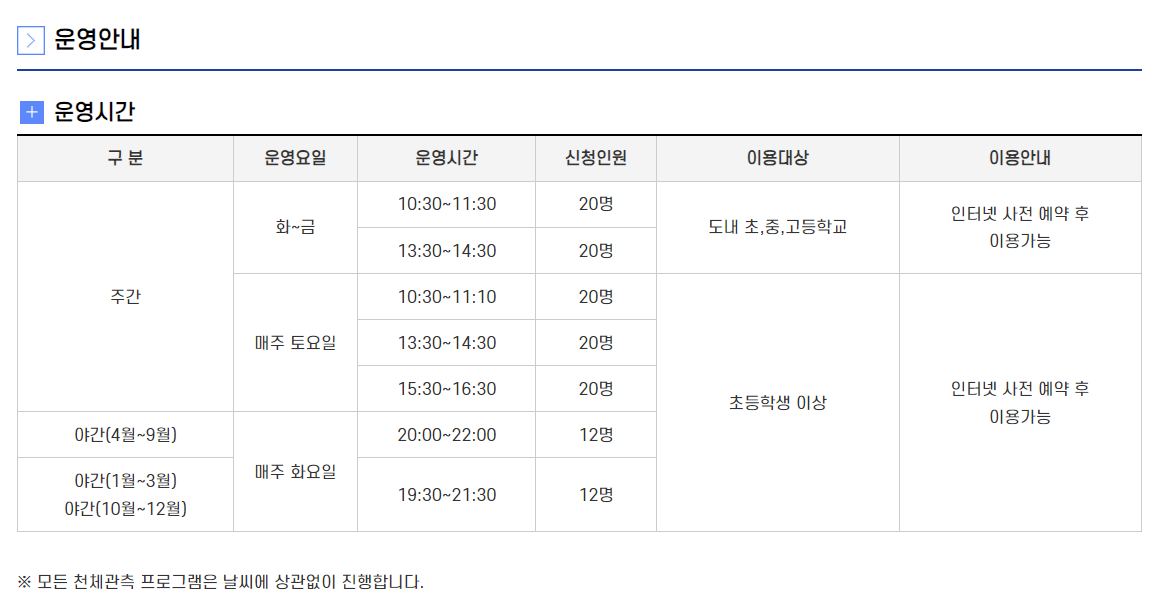
Task: Select the 화~금 day cell
Action: point(295,228)
